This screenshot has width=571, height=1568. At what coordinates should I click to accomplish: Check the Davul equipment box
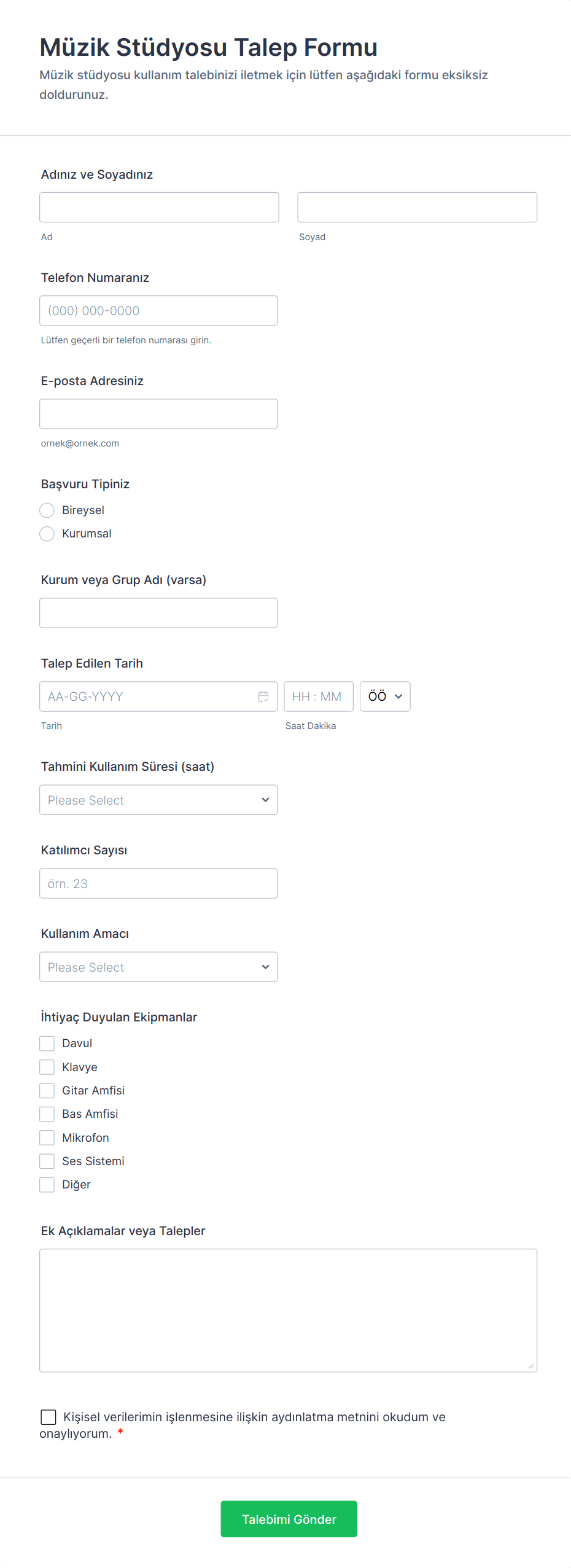(47, 1043)
